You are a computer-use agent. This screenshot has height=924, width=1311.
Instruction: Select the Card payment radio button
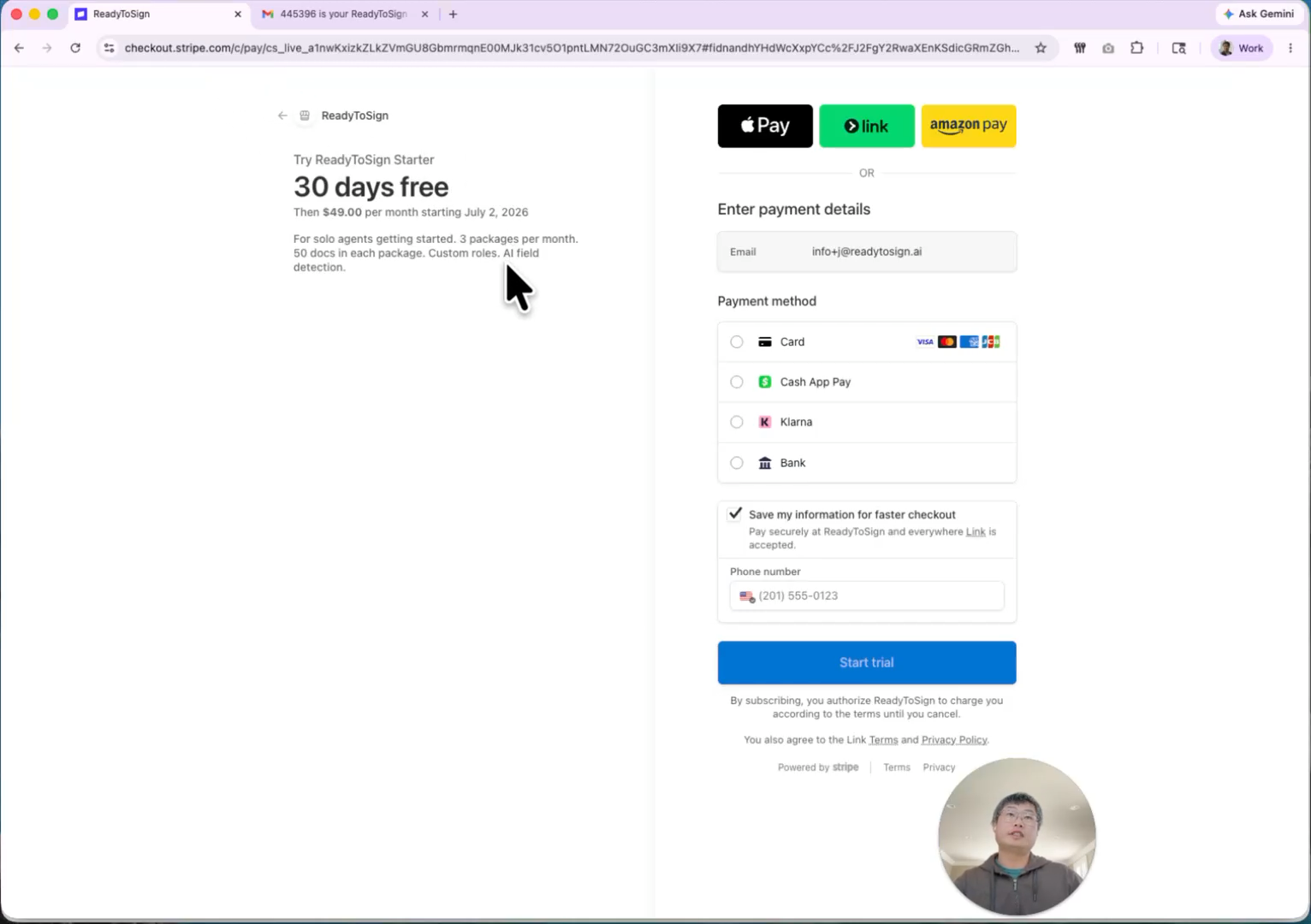[x=737, y=342]
